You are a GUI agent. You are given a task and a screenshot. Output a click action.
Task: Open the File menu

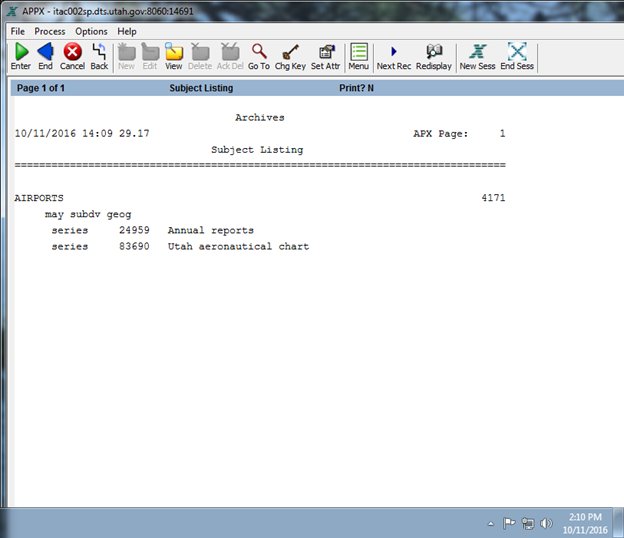[x=18, y=31]
